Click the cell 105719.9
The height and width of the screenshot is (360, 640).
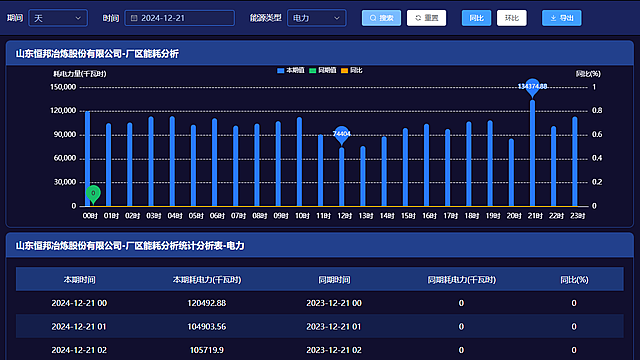click(x=207, y=350)
